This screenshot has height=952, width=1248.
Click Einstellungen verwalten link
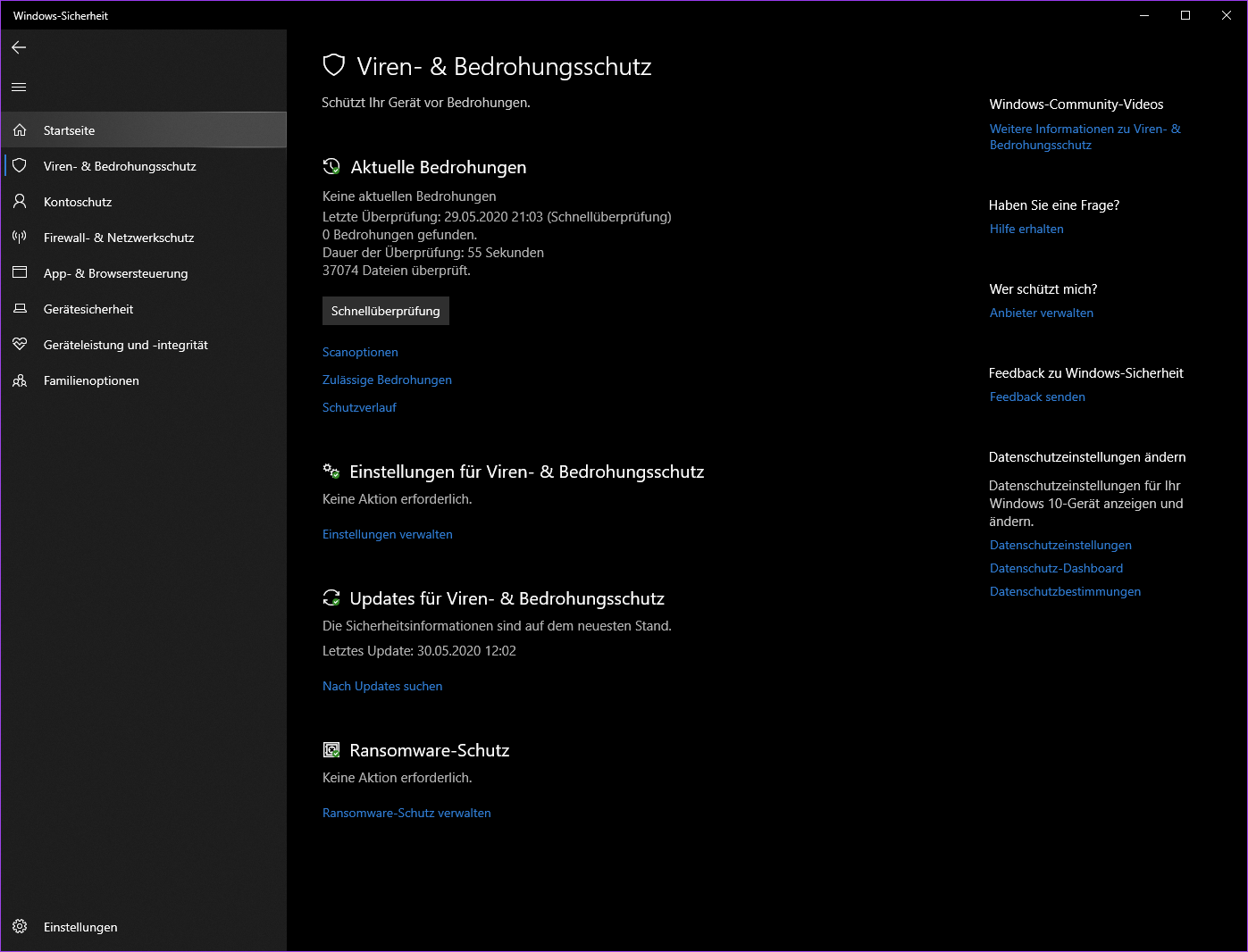[388, 534]
